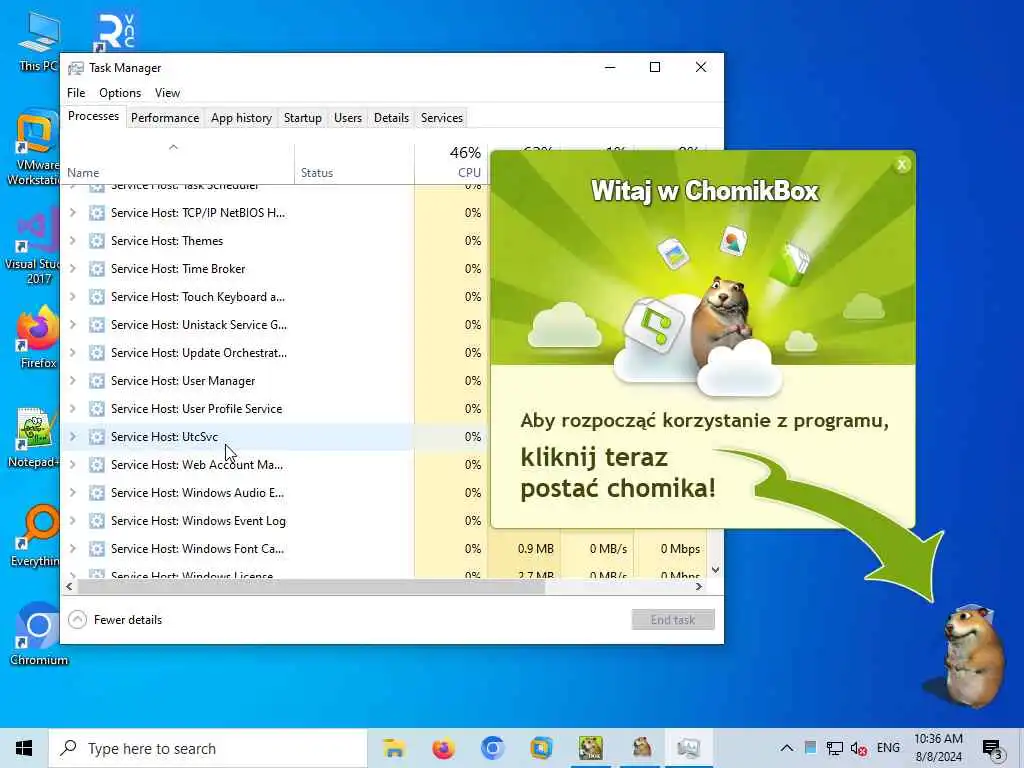
Task: Expand Service Host: Windows Event Log row
Action: click(72, 521)
